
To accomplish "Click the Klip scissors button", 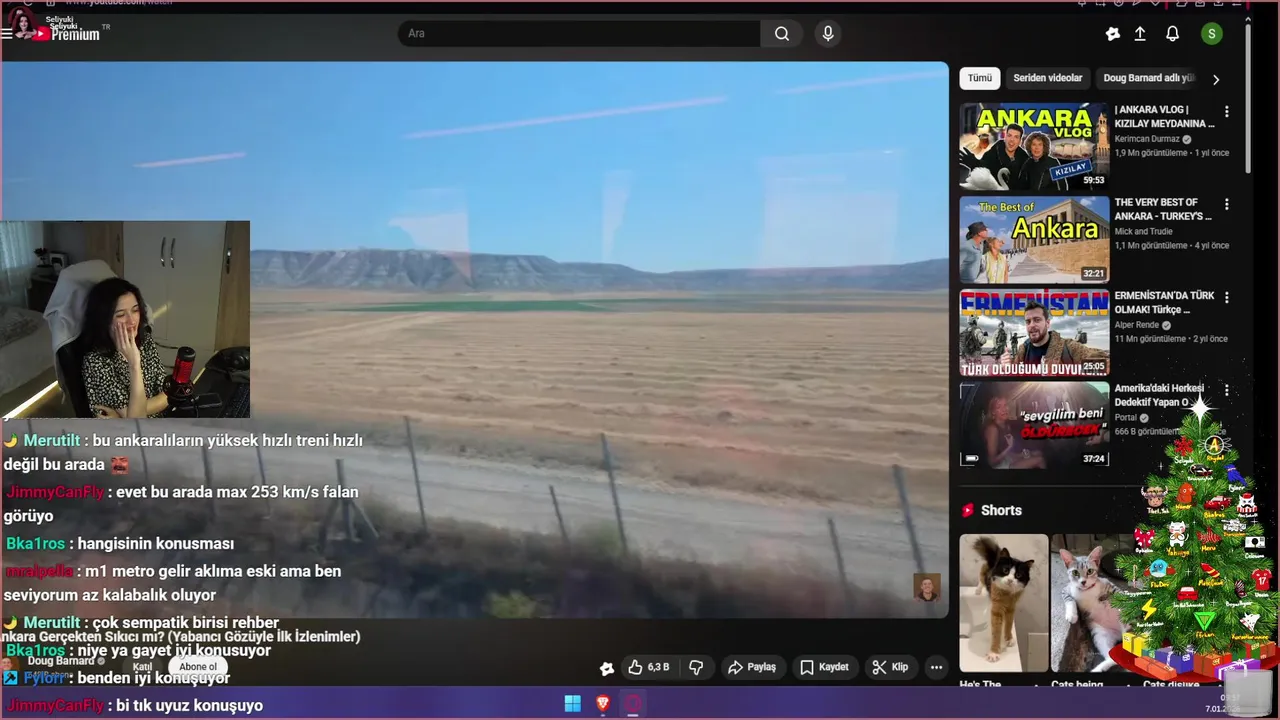I will pyautogui.click(x=890, y=667).
